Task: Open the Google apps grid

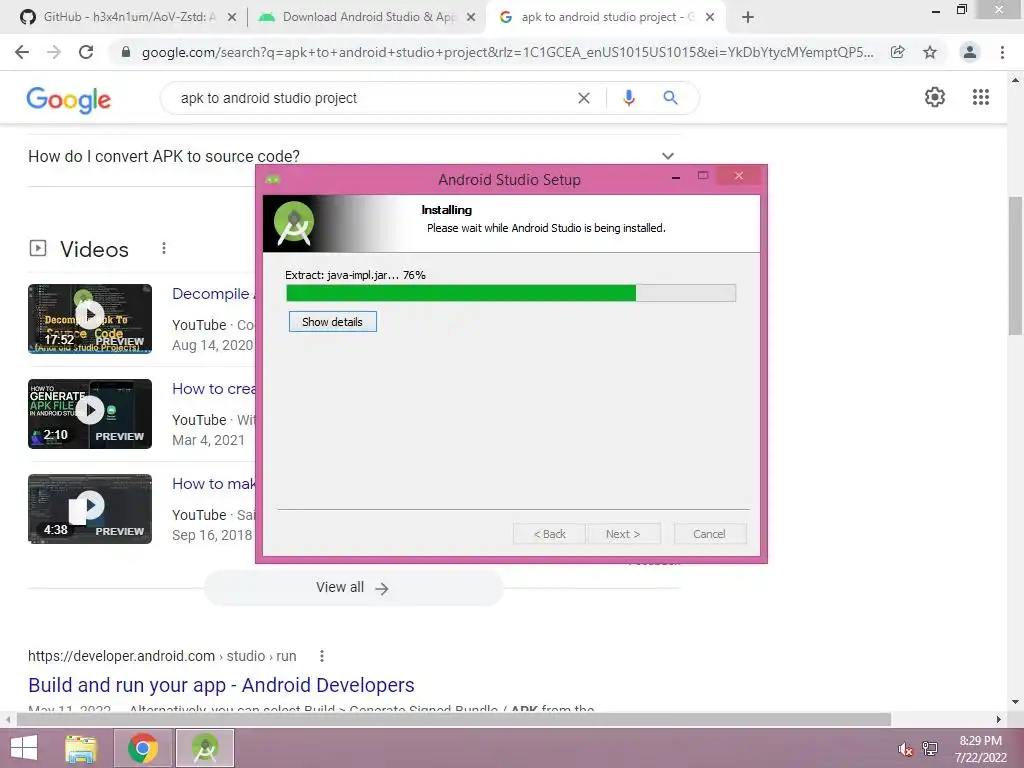Action: tap(981, 97)
